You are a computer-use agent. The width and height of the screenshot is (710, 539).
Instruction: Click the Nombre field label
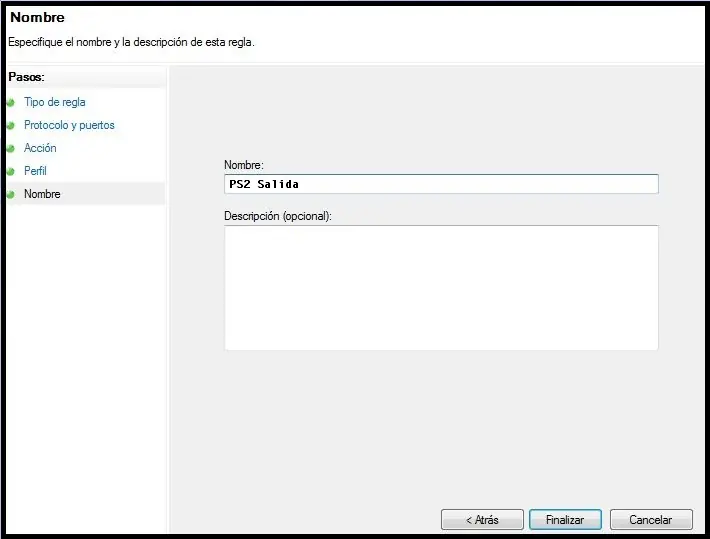coord(244,165)
